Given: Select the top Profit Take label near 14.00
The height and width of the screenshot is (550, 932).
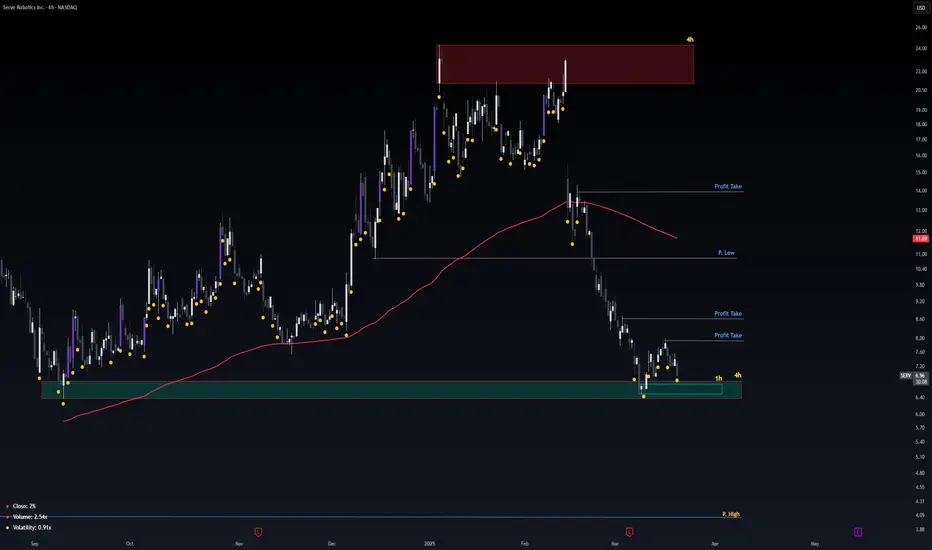Looking at the screenshot, I should 728,187.
